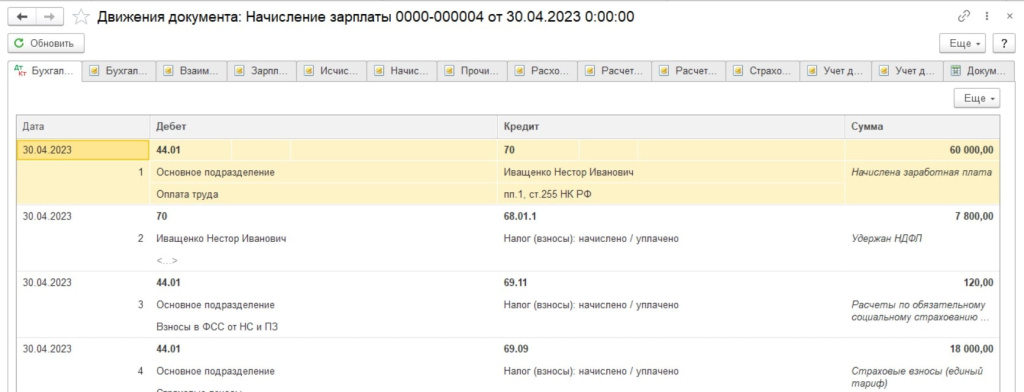The height and width of the screenshot is (392, 1024).
Task: Switch to the Страхо... tab
Action: [x=763, y=71]
